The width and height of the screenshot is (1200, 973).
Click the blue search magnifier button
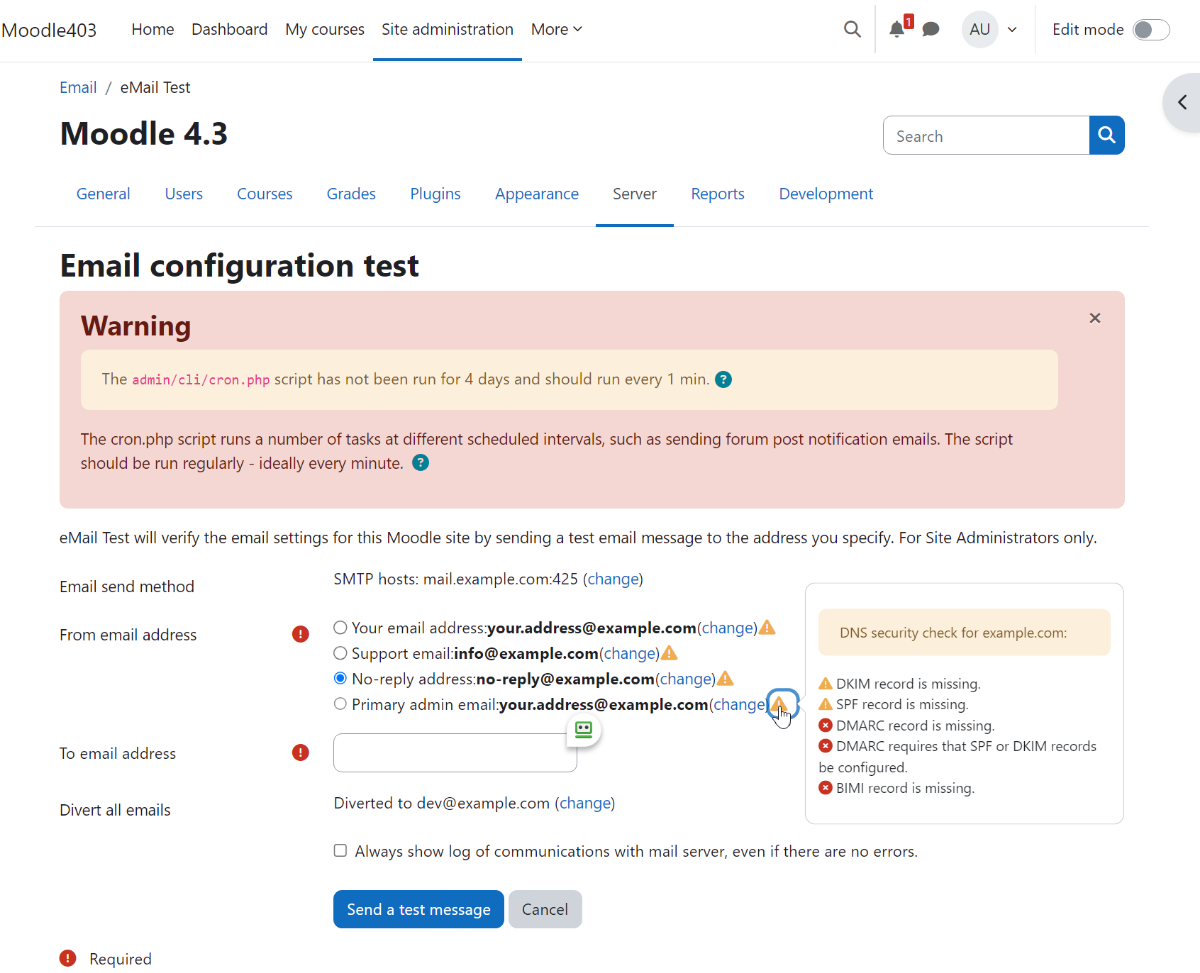click(1106, 134)
